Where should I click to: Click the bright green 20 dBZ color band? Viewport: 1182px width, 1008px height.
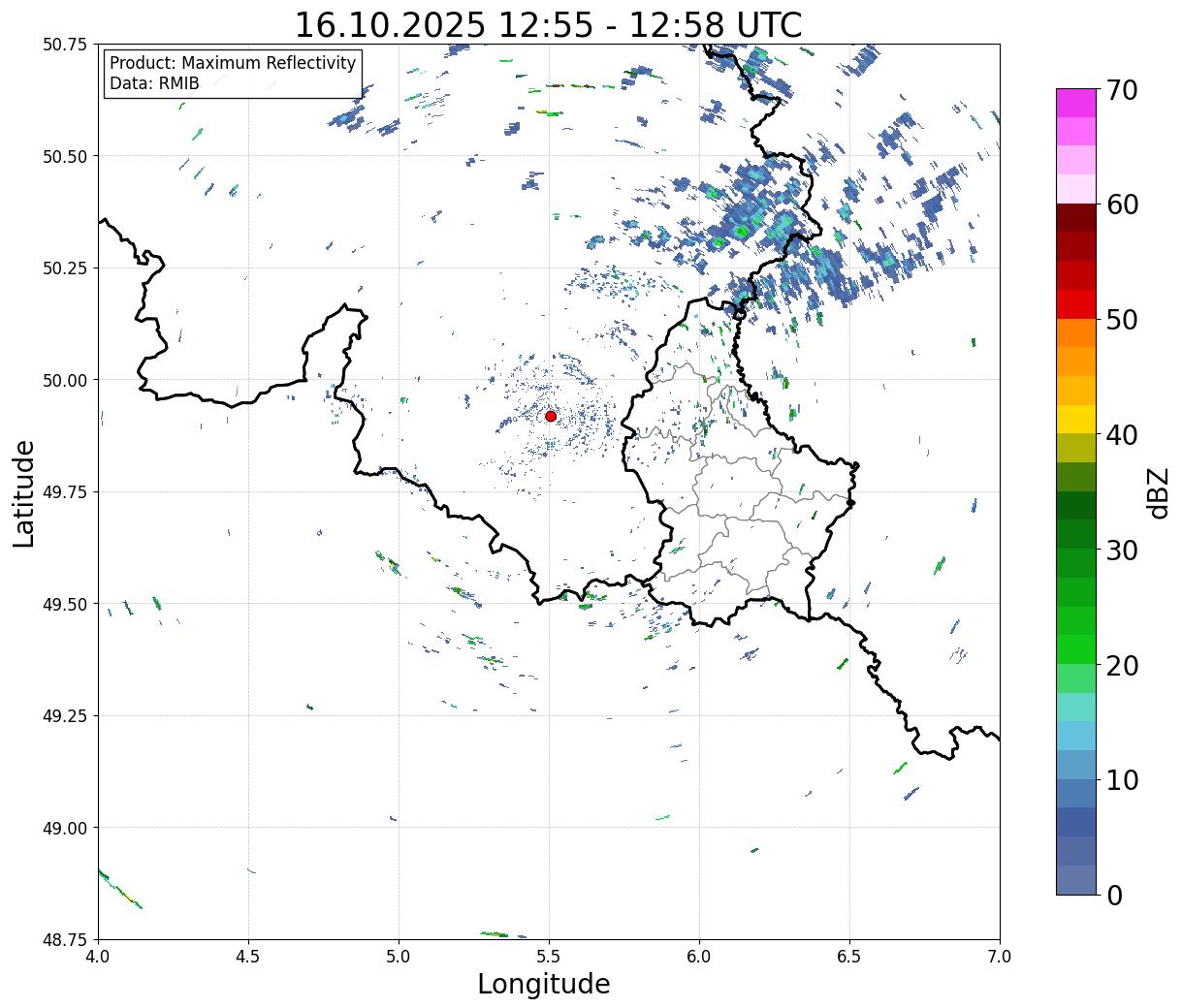point(1076,649)
